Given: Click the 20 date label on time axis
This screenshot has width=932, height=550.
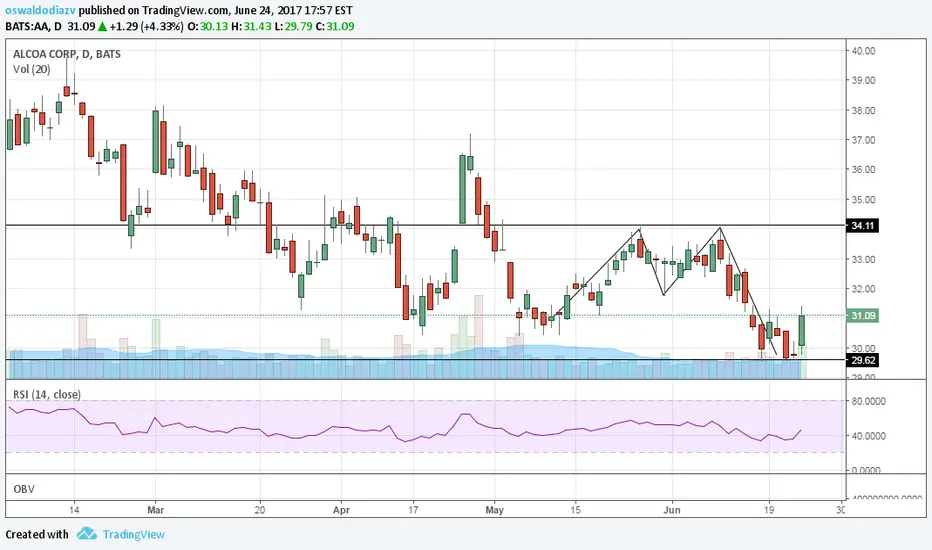Looking at the screenshot, I should pos(260,510).
